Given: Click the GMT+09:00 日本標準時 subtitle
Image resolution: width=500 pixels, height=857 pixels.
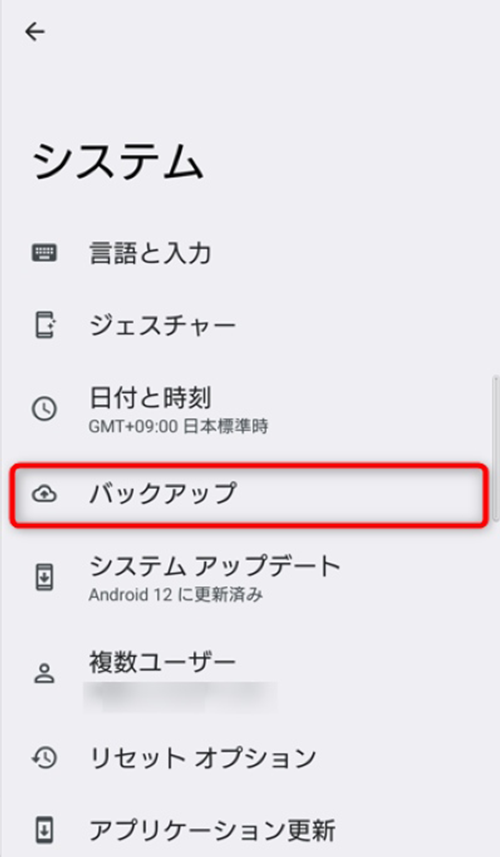Looking at the screenshot, I should click(x=179, y=426).
